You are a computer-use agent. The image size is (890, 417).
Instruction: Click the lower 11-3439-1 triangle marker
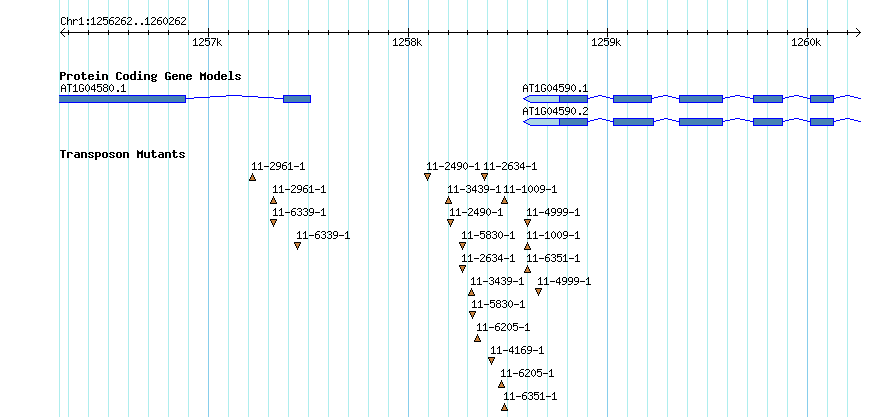coord(472,292)
